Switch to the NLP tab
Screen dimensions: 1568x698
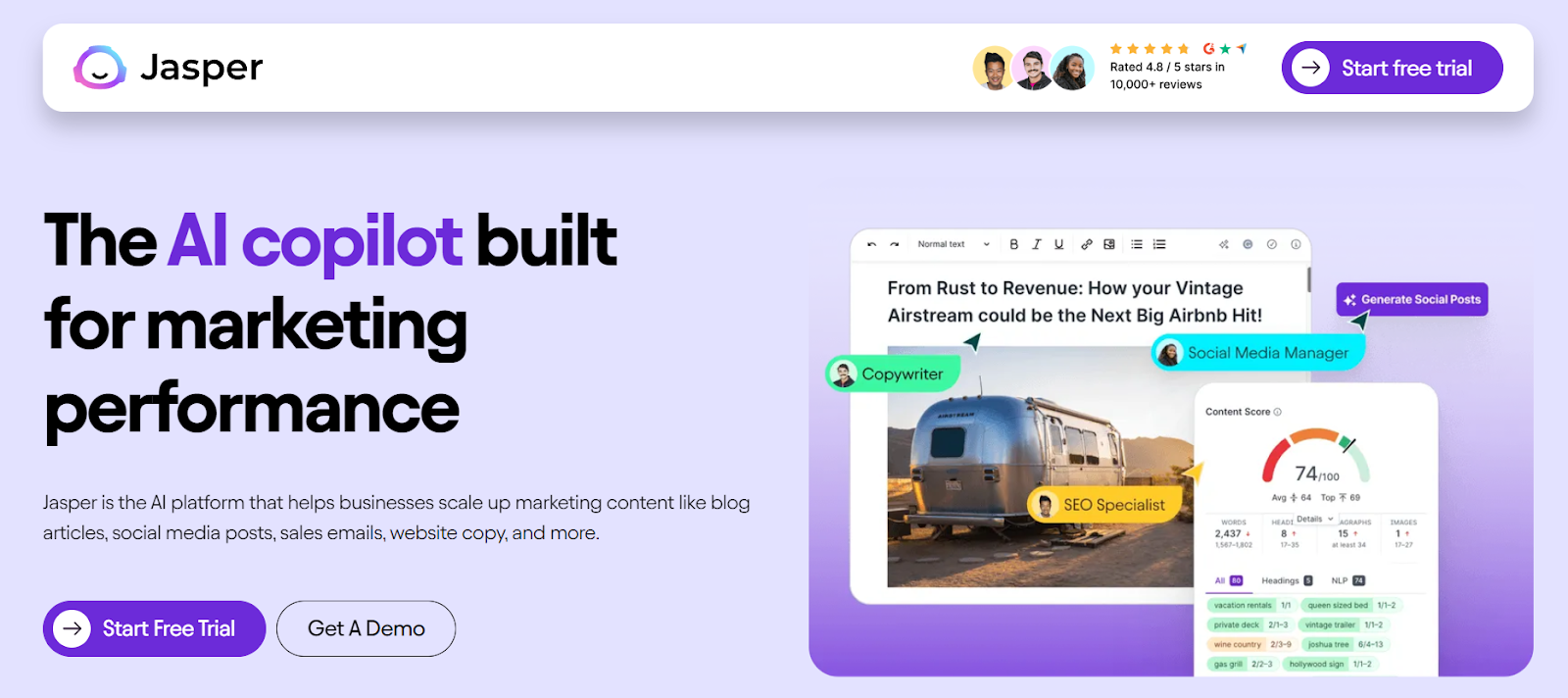[1347, 580]
